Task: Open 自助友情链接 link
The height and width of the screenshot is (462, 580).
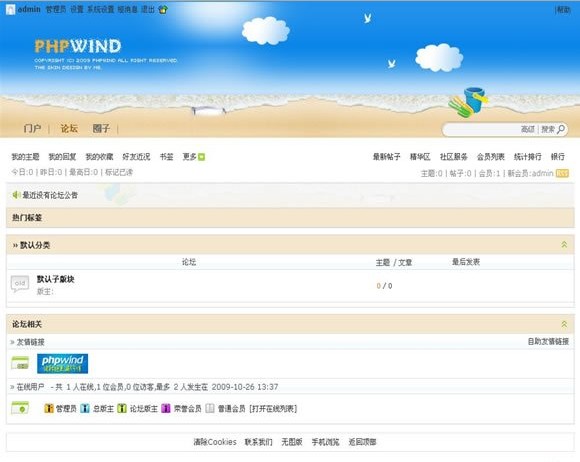Action: coord(548,342)
